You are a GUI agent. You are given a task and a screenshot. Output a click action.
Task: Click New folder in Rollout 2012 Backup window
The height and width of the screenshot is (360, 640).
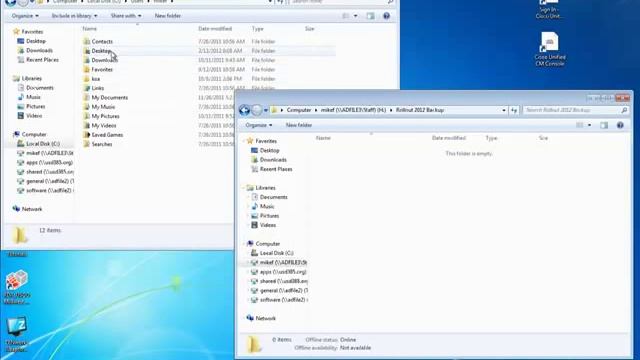[x=299, y=125]
